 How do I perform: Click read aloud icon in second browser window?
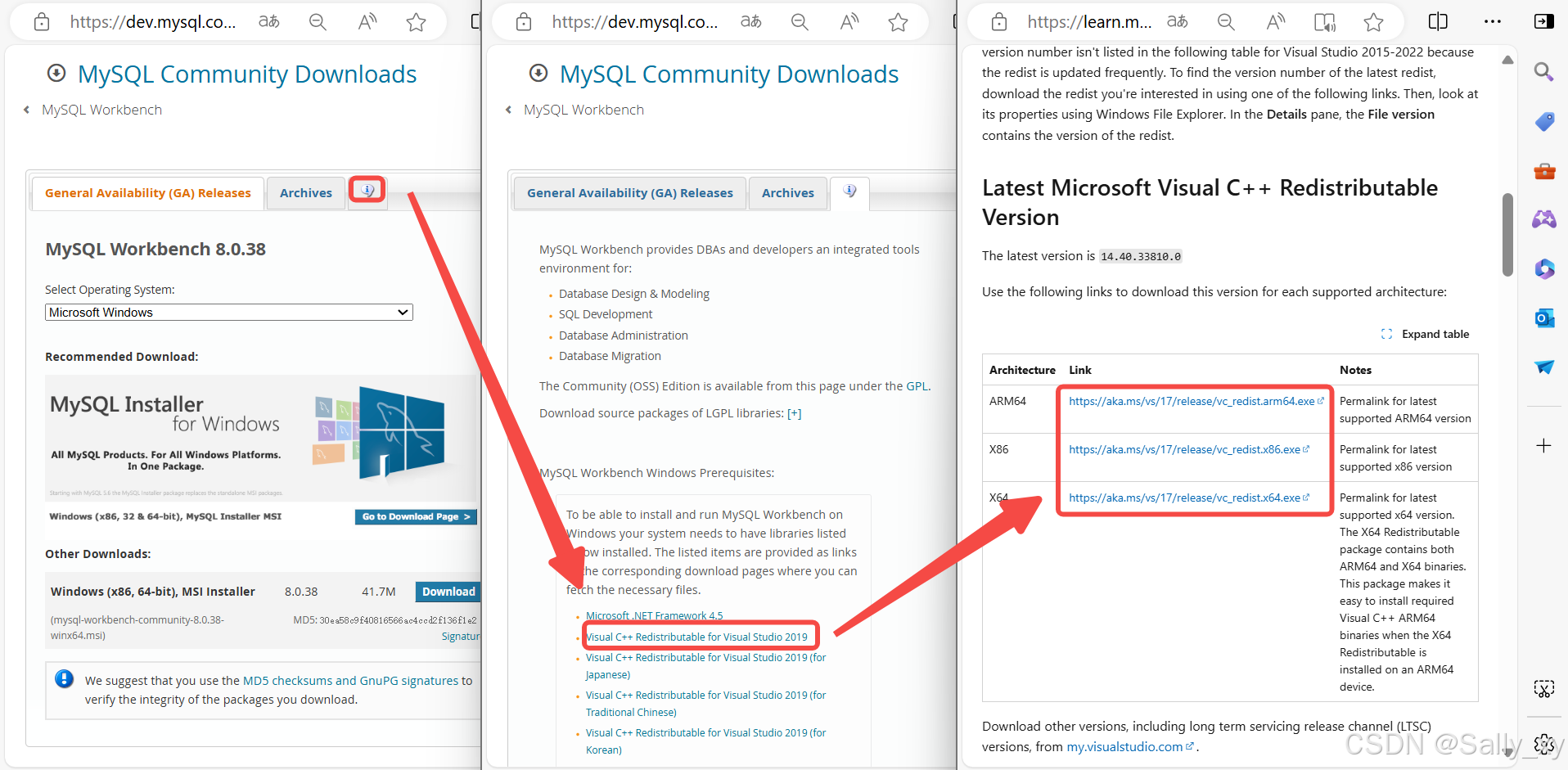tap(849, 22)
